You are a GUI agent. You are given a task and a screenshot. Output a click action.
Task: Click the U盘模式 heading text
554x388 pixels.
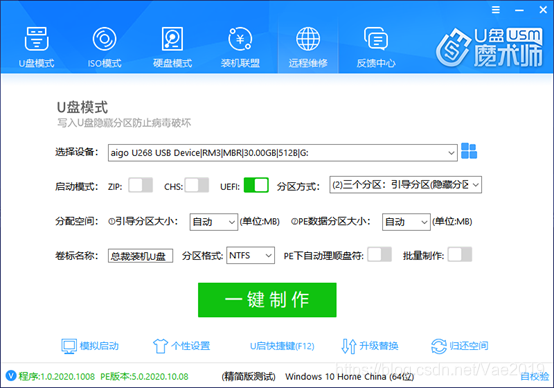pos(82,107)
